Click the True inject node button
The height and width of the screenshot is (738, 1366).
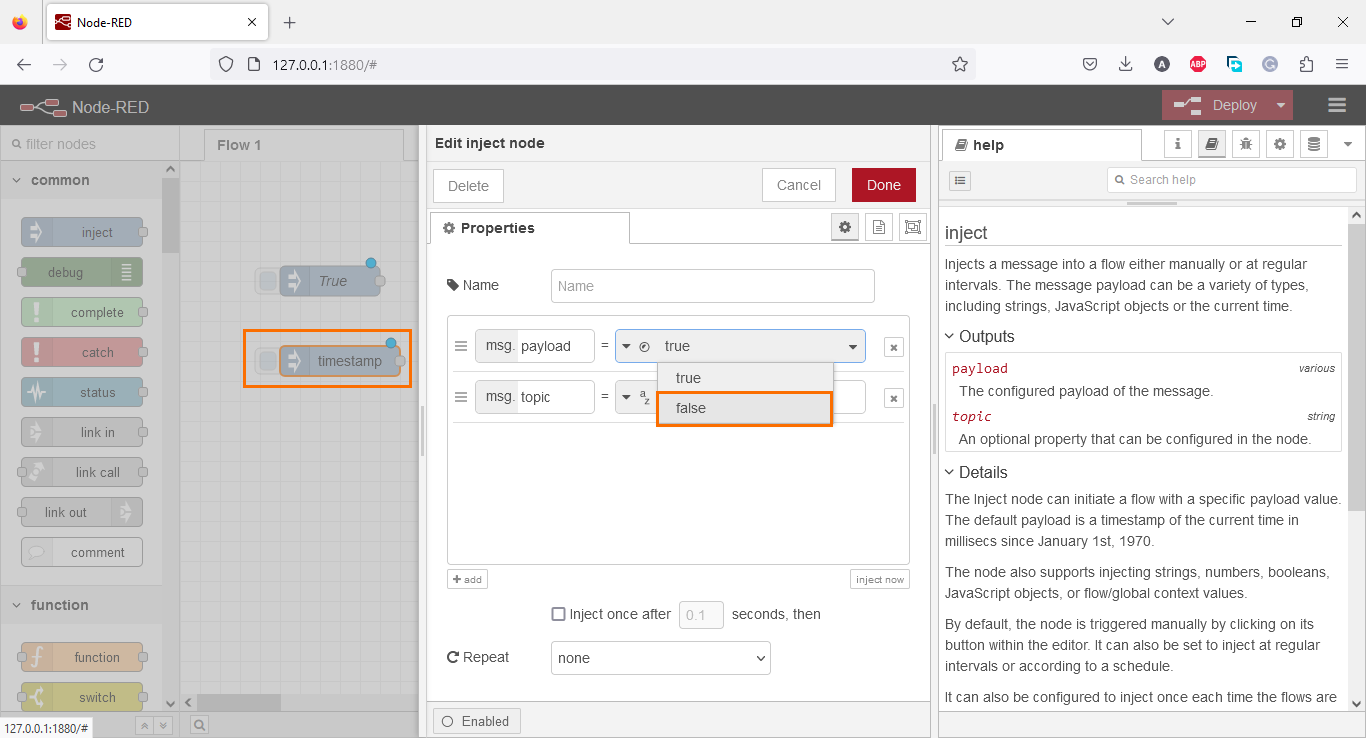267,281
